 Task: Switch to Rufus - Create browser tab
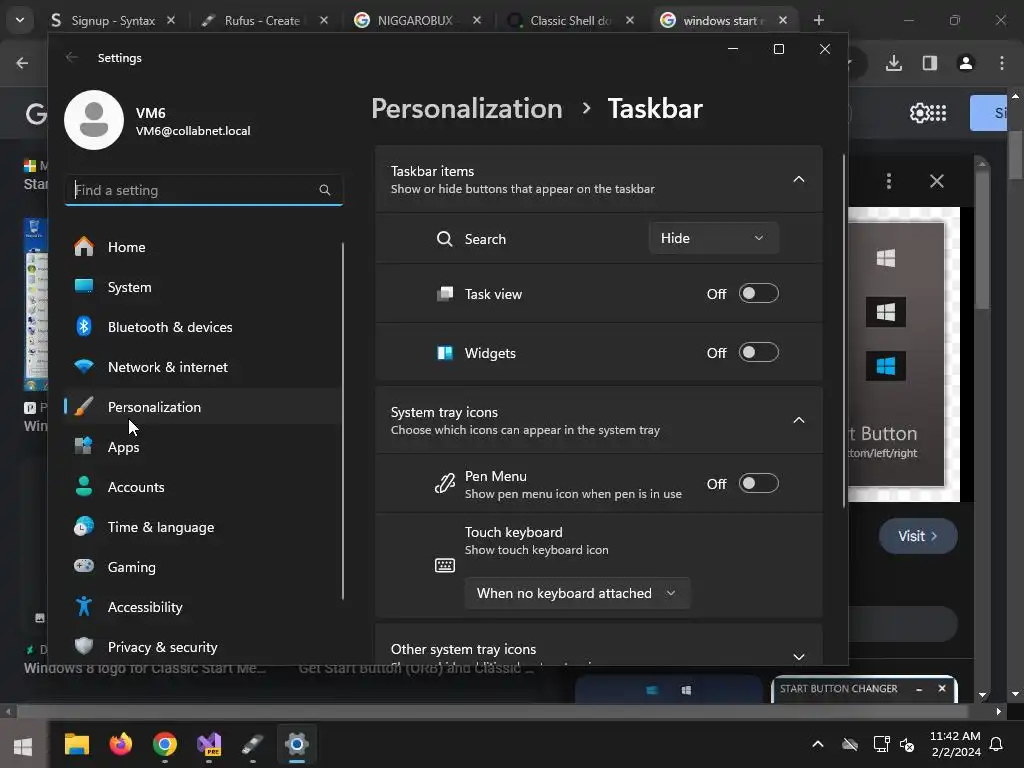coord(264,20)
